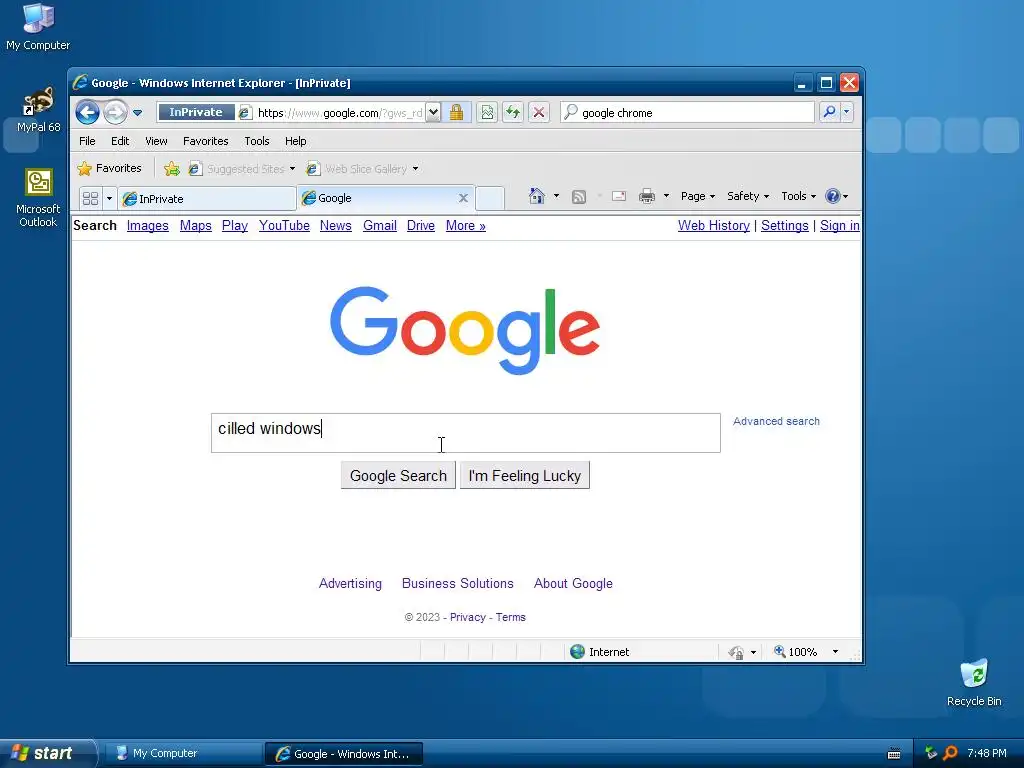
Task: Click the Forward arrow button
Action: coord(115,112)
